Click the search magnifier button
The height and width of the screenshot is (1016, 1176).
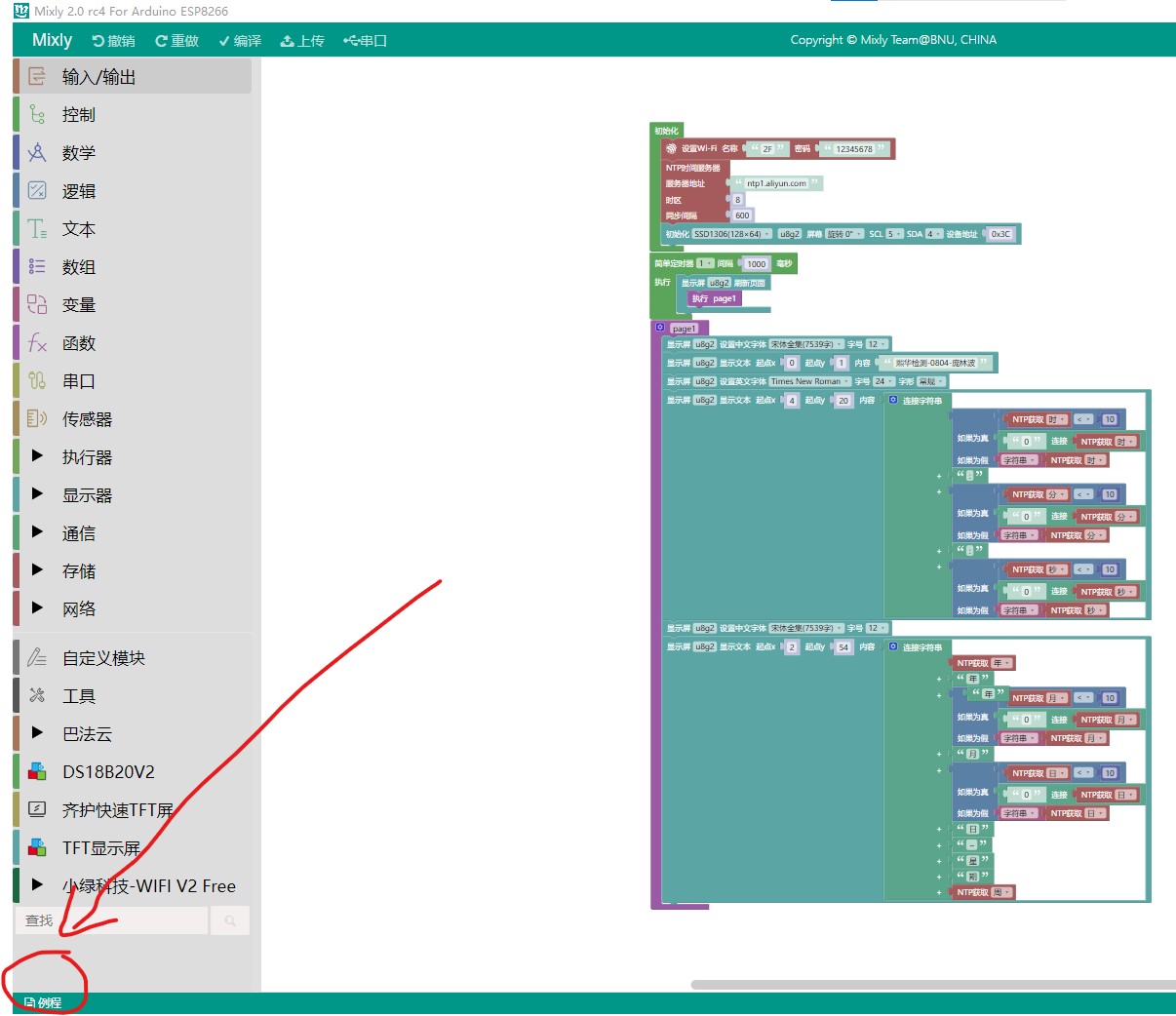click(230, 920)
